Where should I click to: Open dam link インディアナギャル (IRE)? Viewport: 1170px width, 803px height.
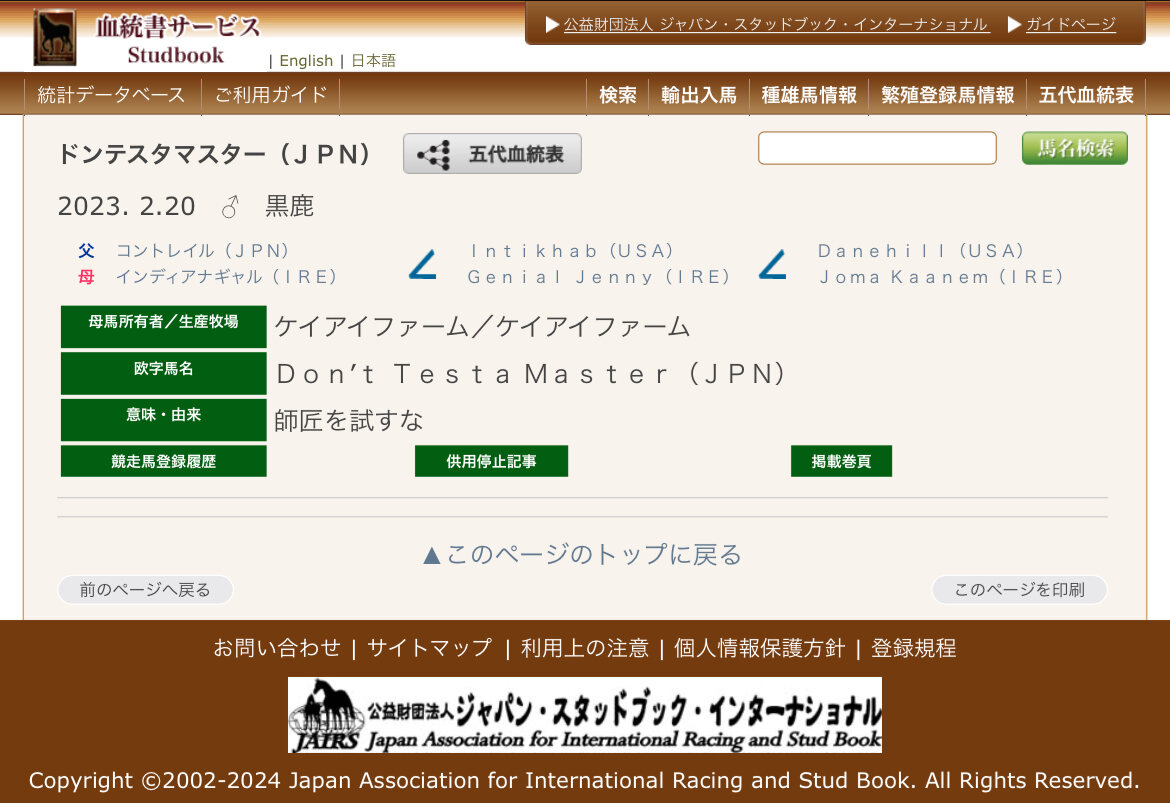point(226,277)
